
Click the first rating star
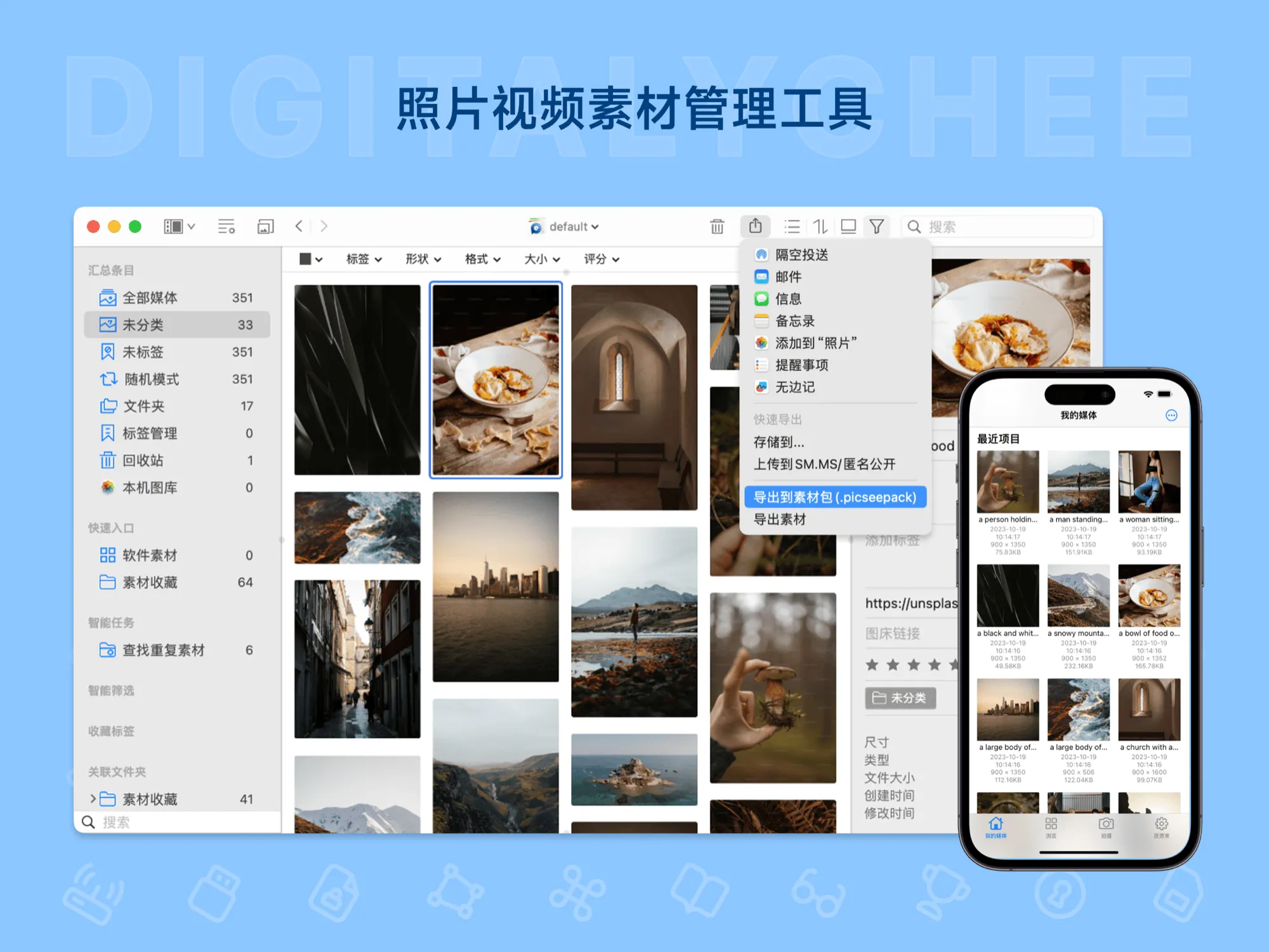[x=872, y=665]
